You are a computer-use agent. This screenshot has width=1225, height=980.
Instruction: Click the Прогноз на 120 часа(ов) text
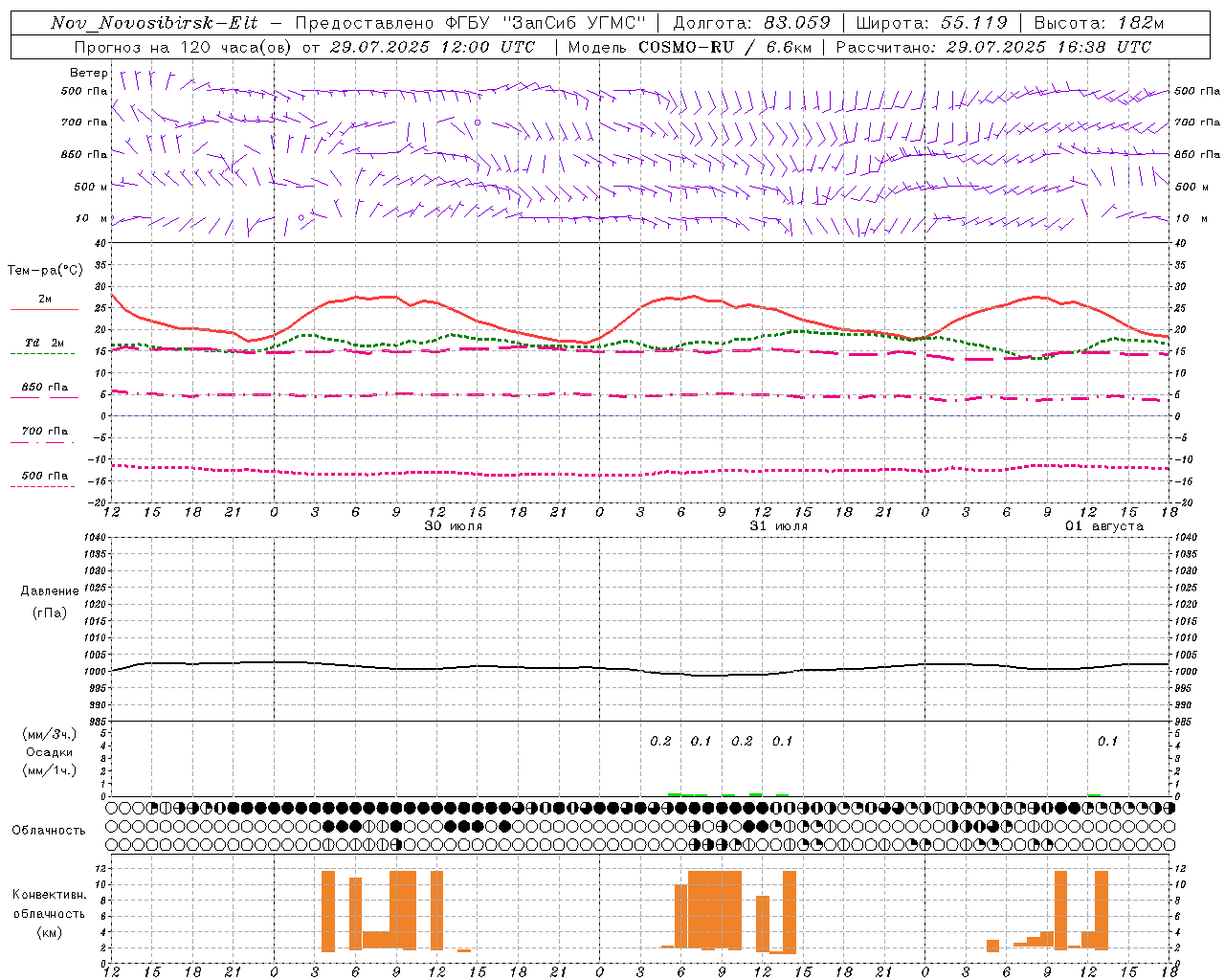184,47
